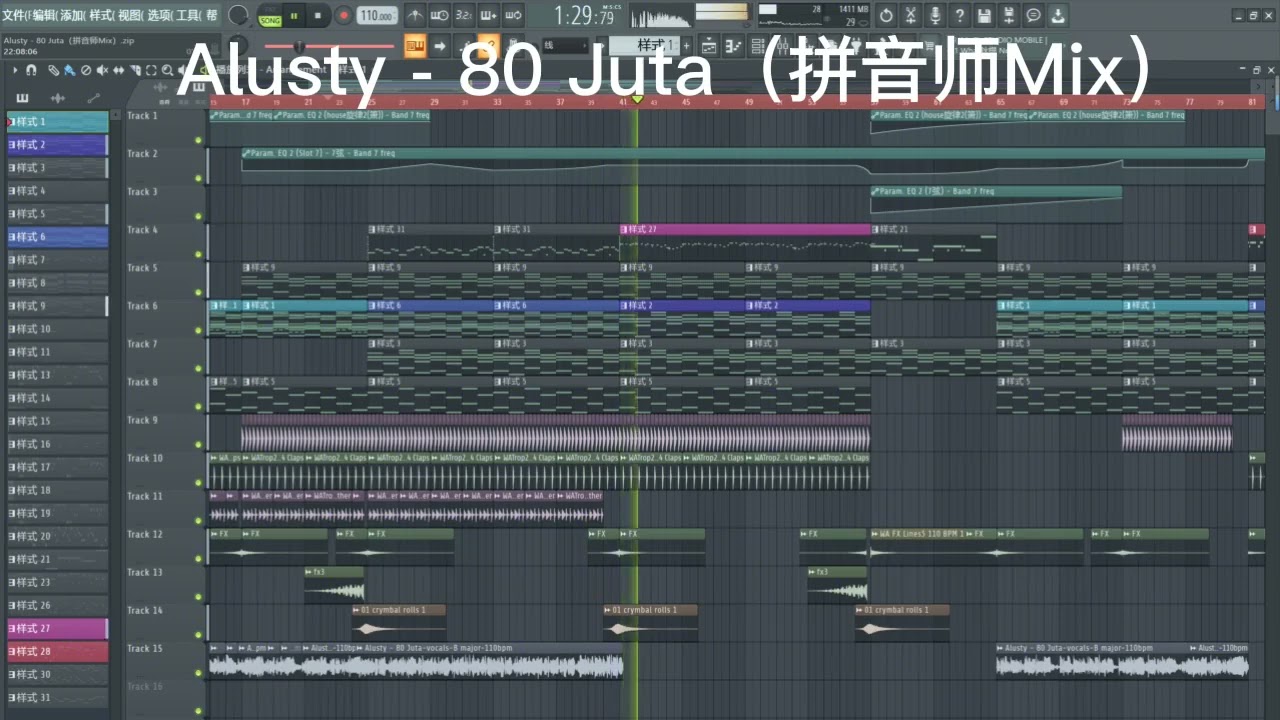1280x720 pixels.
Task: Mute Track 14 with its green dot
Action: point(199,635)
